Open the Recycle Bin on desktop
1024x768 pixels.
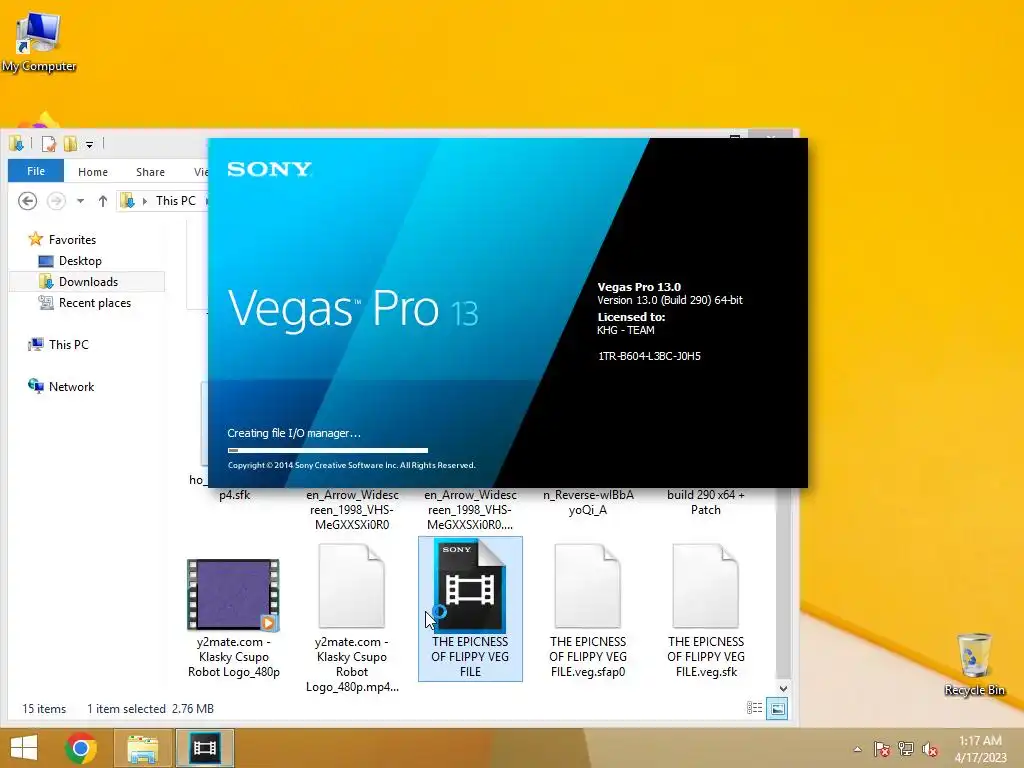tap(974, 665)
